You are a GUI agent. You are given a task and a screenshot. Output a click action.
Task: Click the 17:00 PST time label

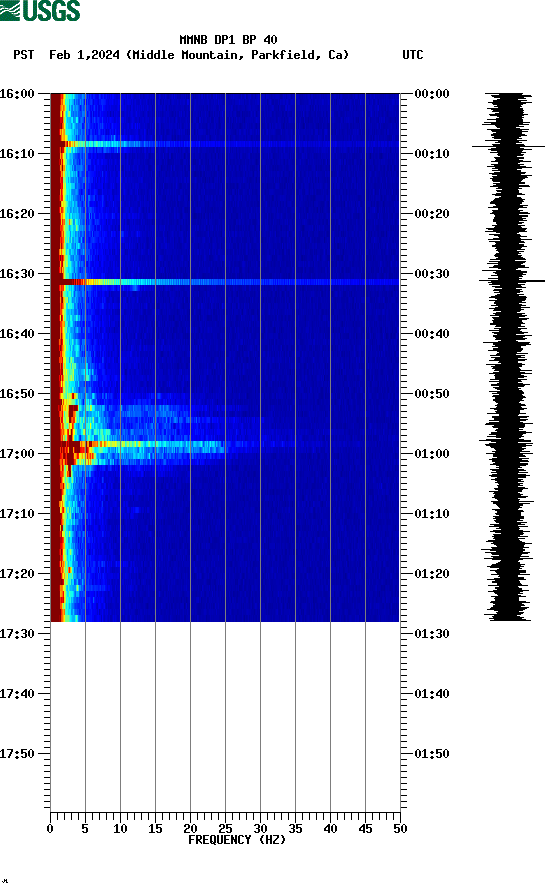(x=17, y=453)
